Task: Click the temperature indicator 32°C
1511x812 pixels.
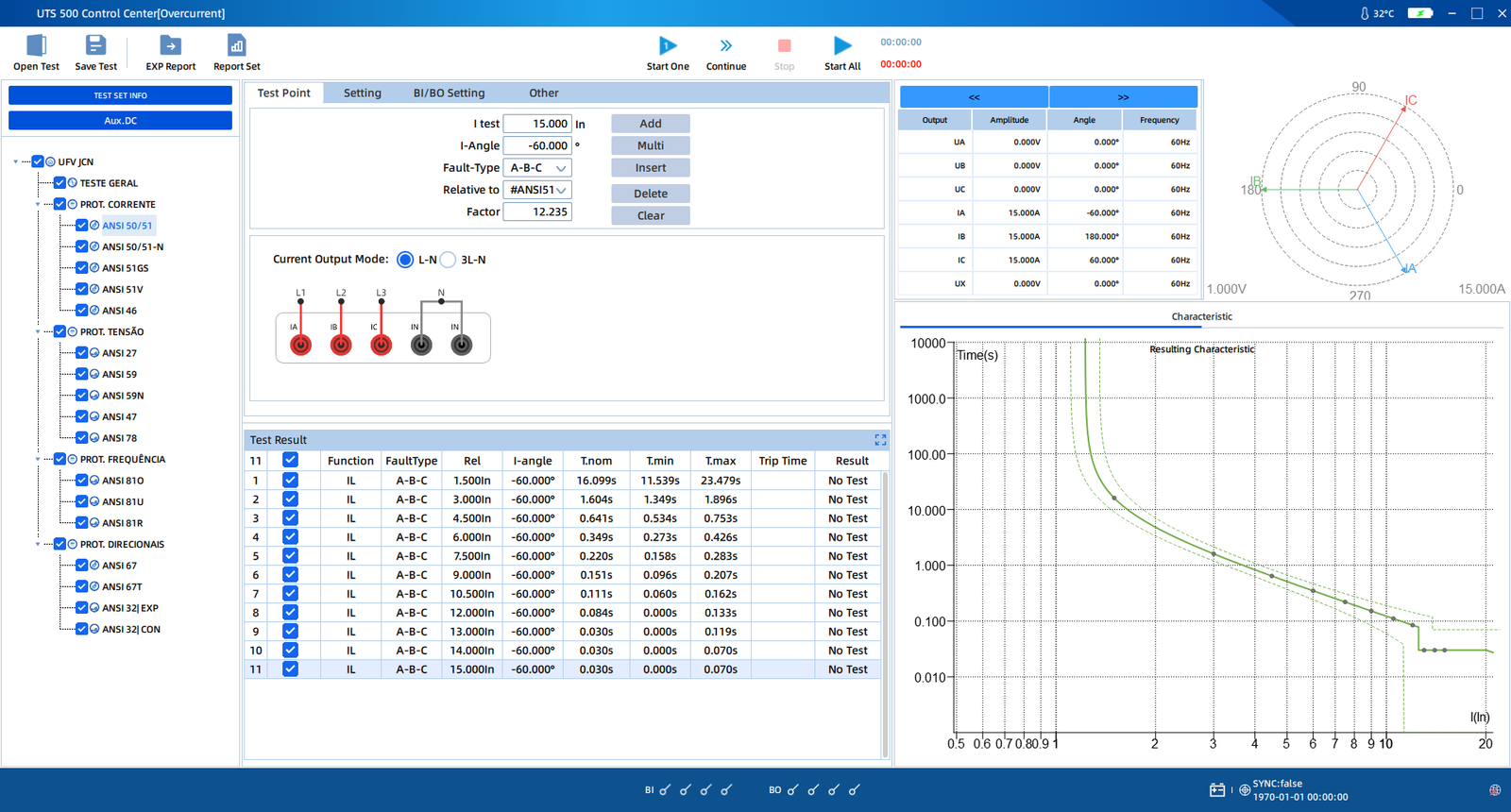Action: (x=1378, y=13)
